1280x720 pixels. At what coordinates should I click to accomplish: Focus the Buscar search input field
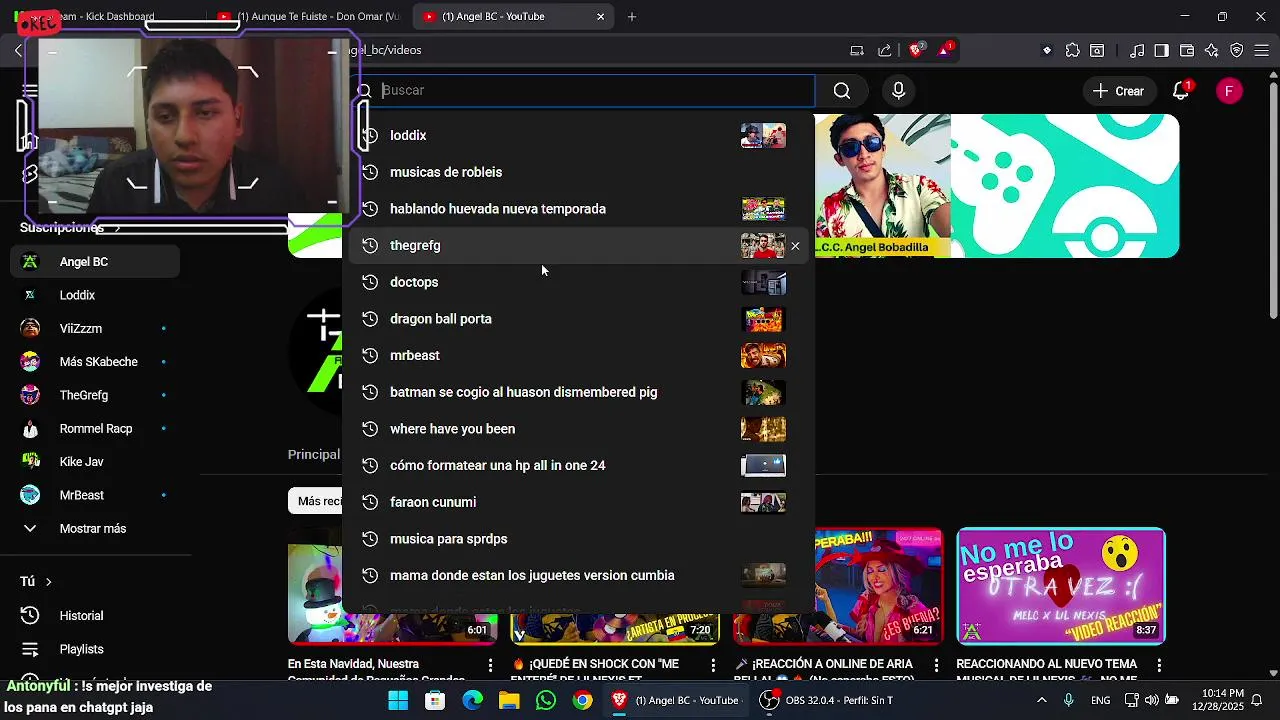pyautogui.click(x=596, y=91)
